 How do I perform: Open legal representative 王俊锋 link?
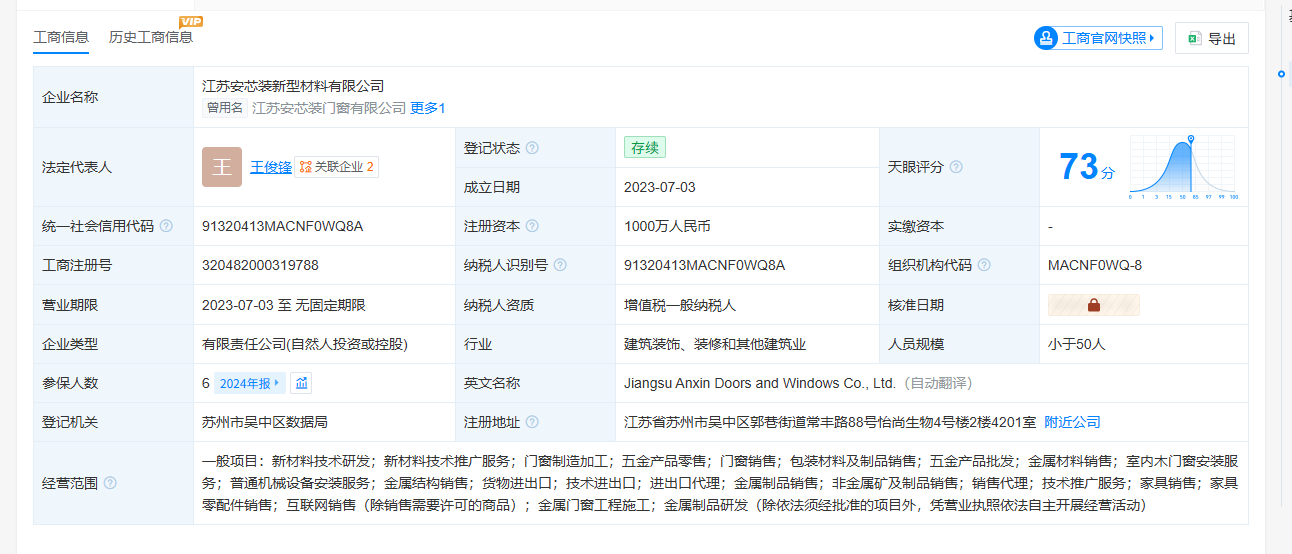point(270,167)
